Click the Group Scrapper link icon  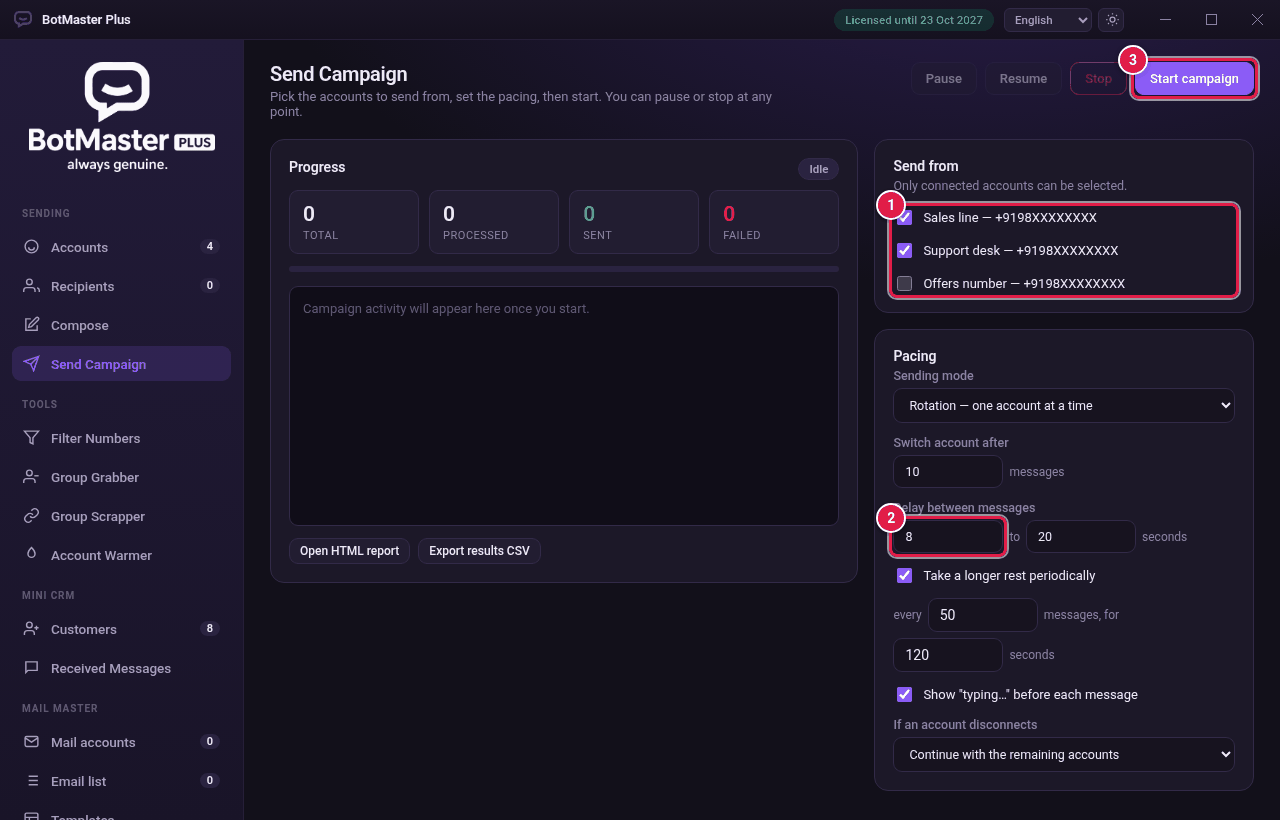pos(32,516)
